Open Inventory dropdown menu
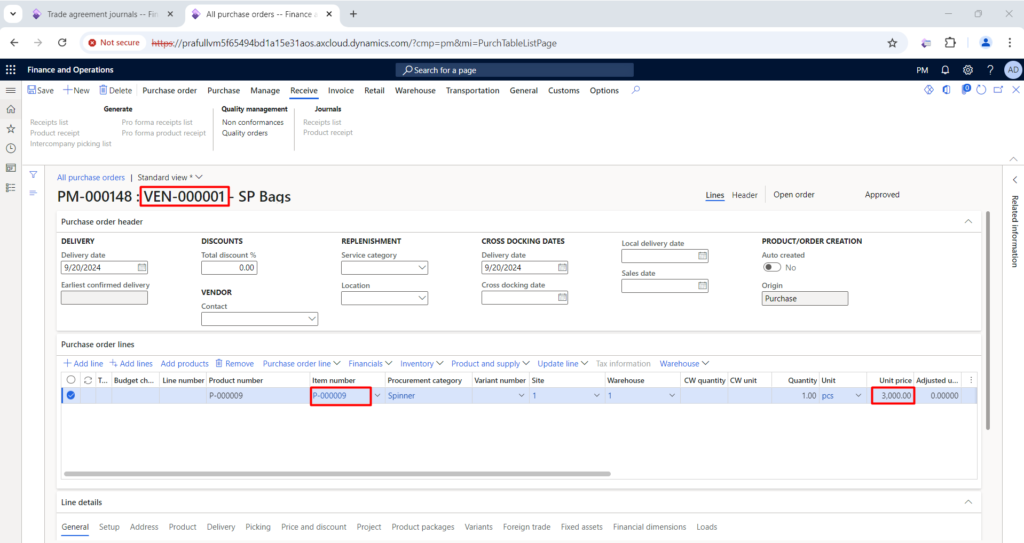The height and width of the screenshot is (543, 1024). point(422,363)
